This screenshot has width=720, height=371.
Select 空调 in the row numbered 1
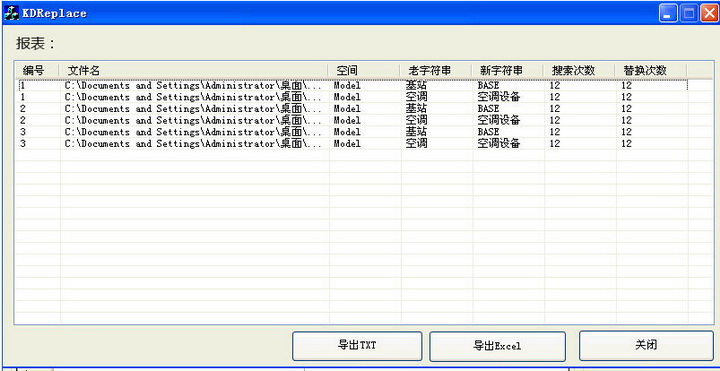[416, 97]
